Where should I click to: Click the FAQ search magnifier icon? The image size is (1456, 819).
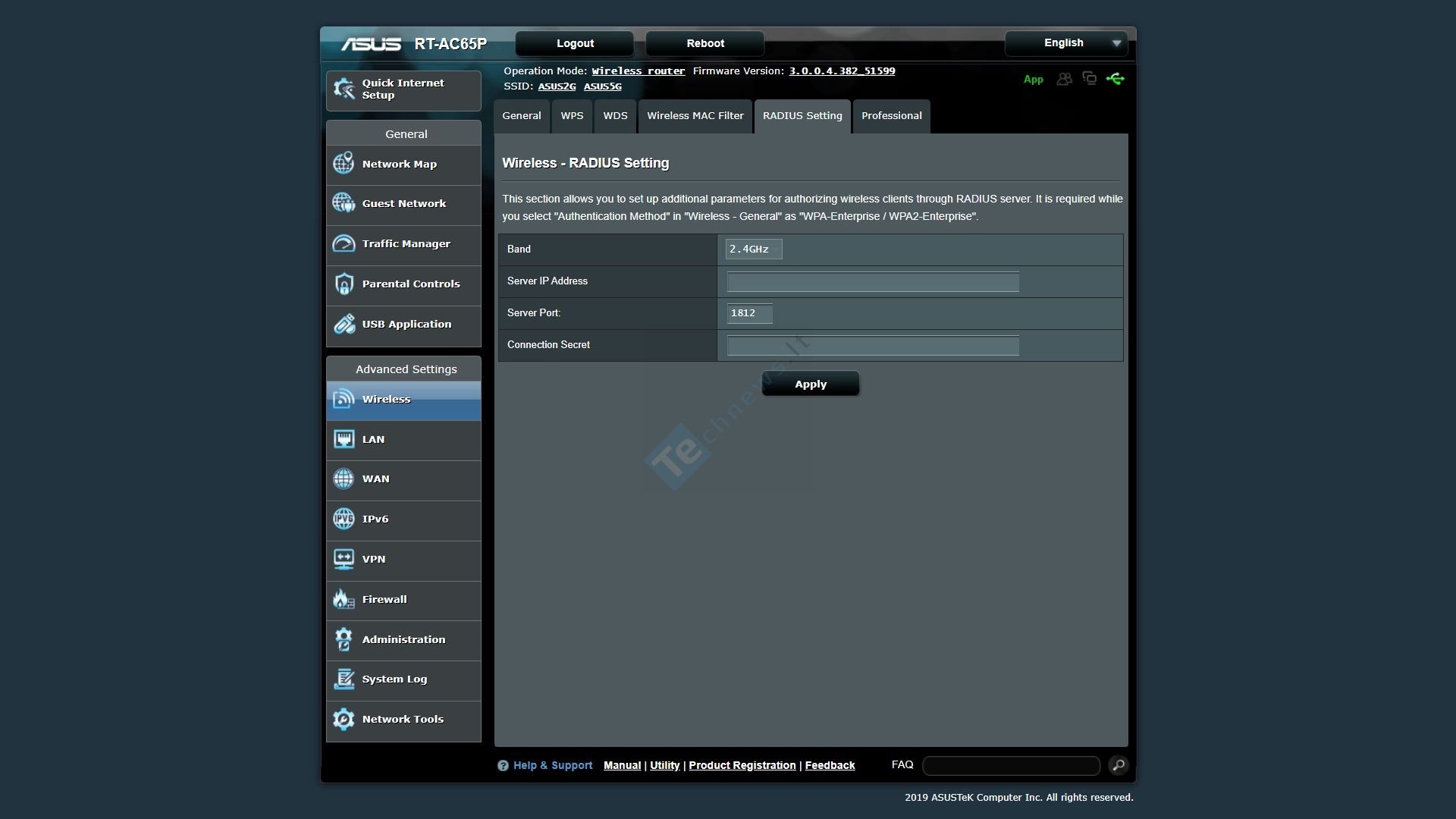pos(1118,765)
